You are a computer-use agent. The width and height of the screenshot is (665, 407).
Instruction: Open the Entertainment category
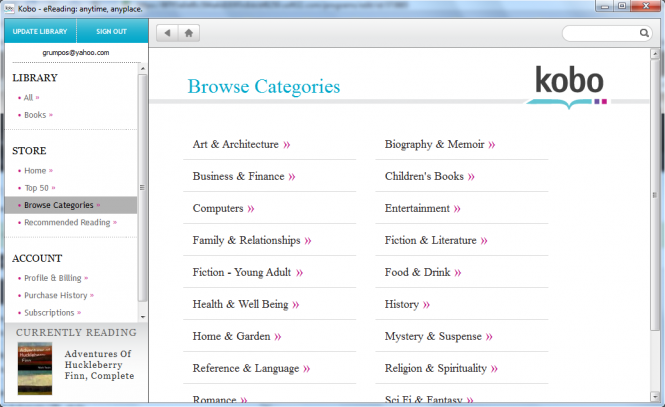422,209
